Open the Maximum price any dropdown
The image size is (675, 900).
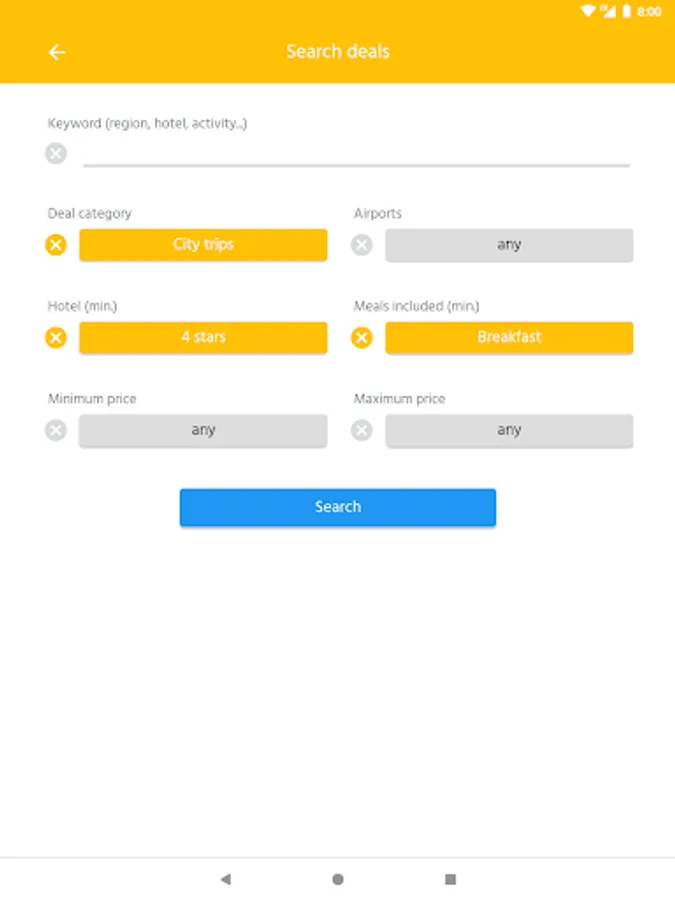[x=509, y=430]
